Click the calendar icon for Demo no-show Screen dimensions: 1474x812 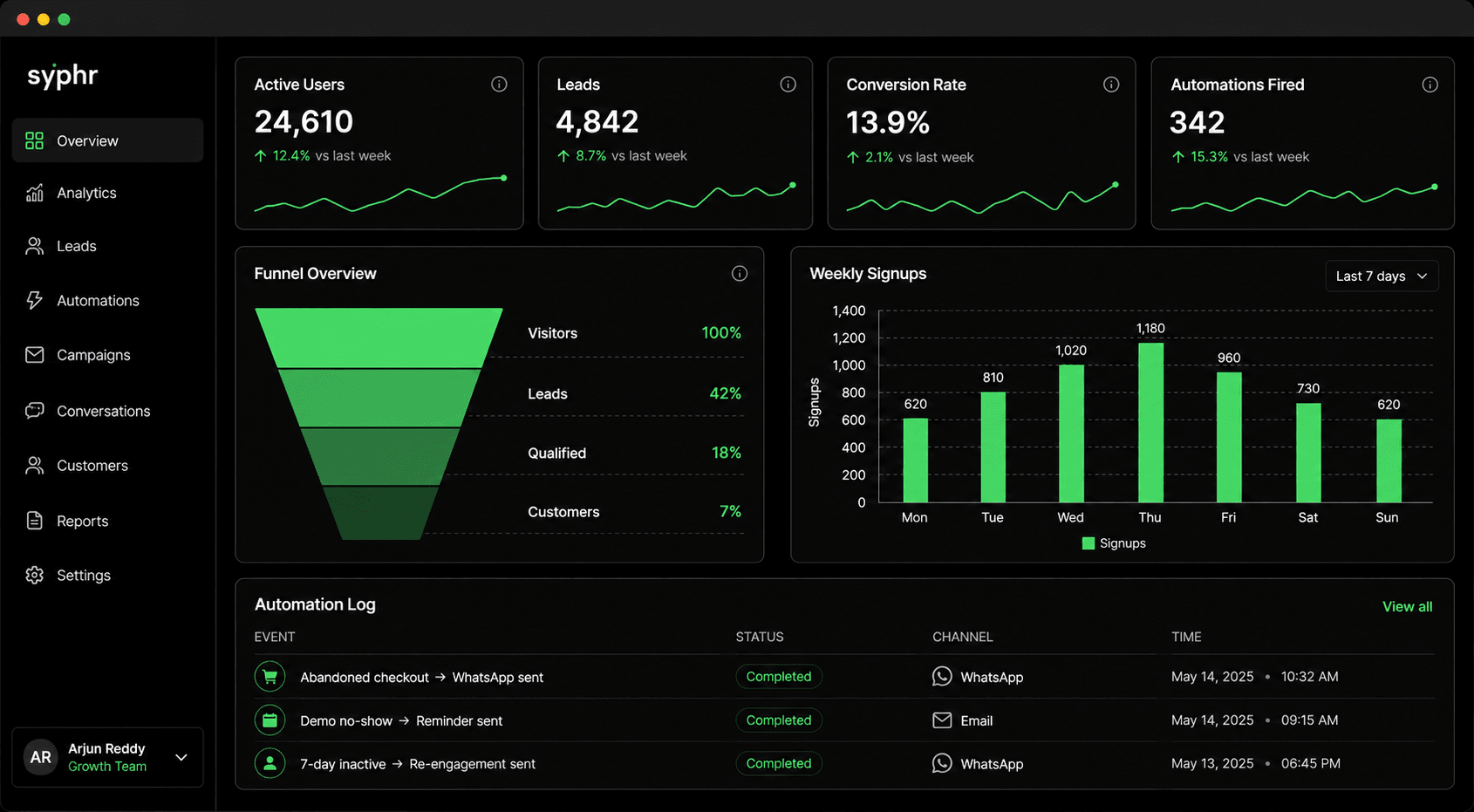[x=270, y=720]
